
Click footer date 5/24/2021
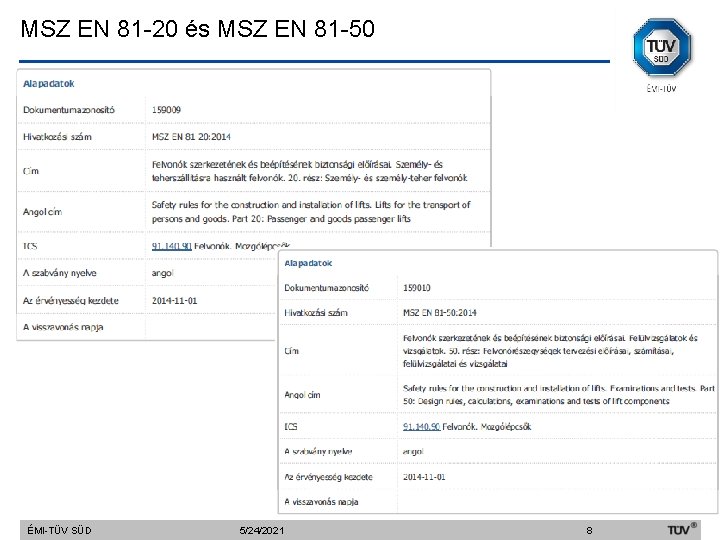coord(262,530)
